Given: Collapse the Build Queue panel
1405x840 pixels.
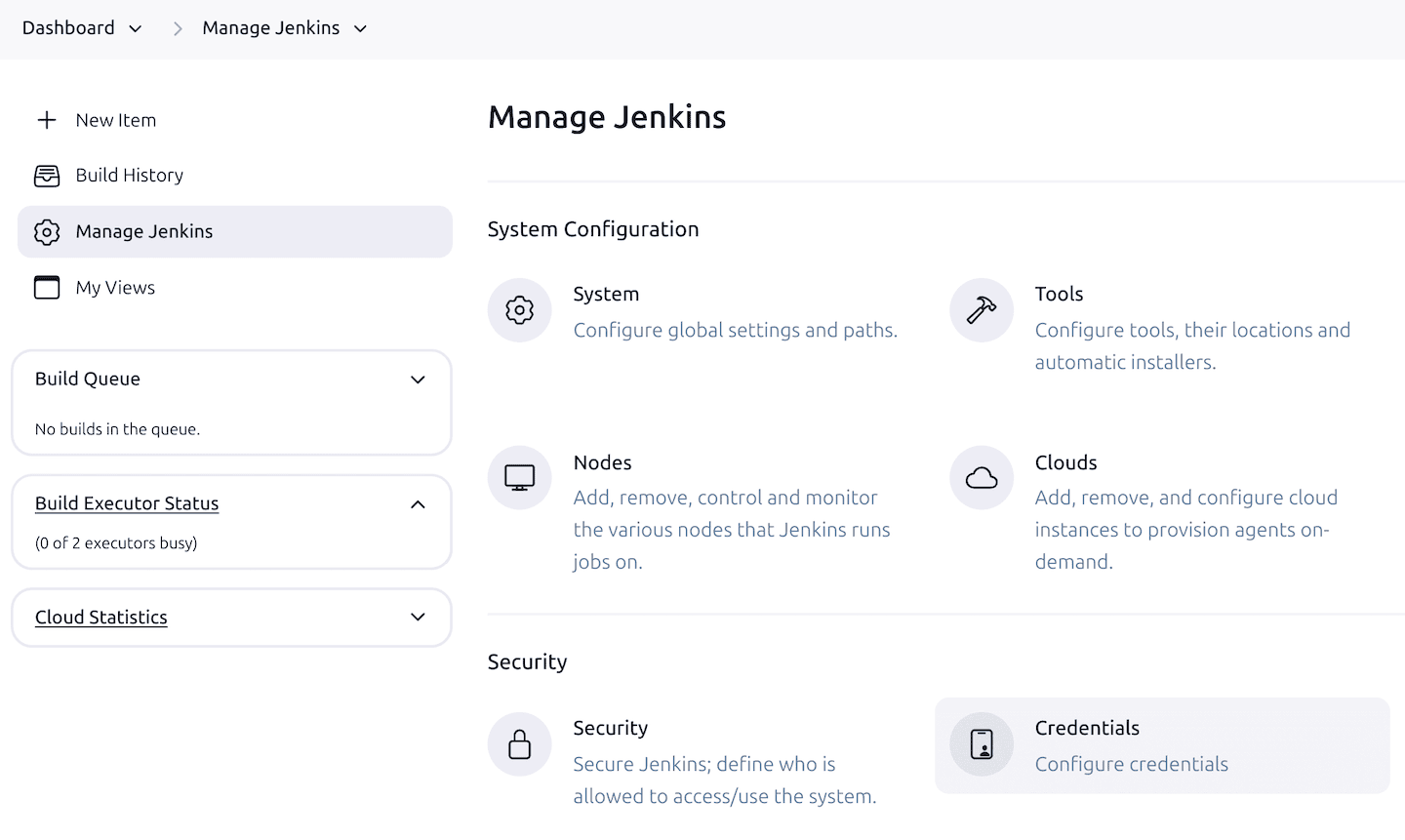Looking at the screenshot, I should (x=418, y=380).
